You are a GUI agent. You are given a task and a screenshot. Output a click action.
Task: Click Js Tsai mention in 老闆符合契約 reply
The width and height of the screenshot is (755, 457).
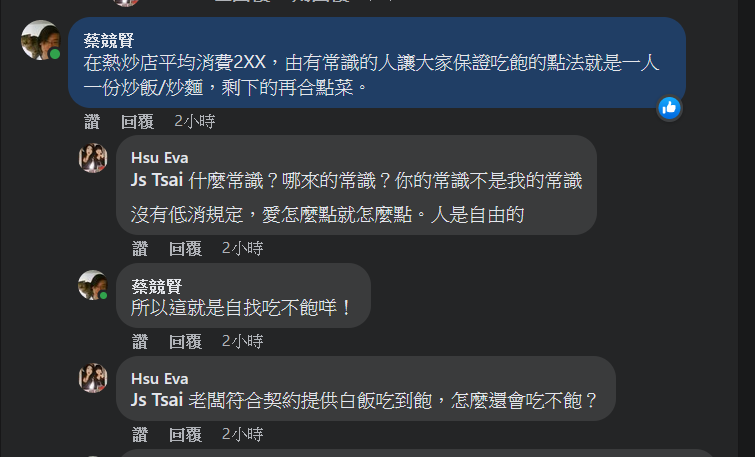[x=157, y=400]
